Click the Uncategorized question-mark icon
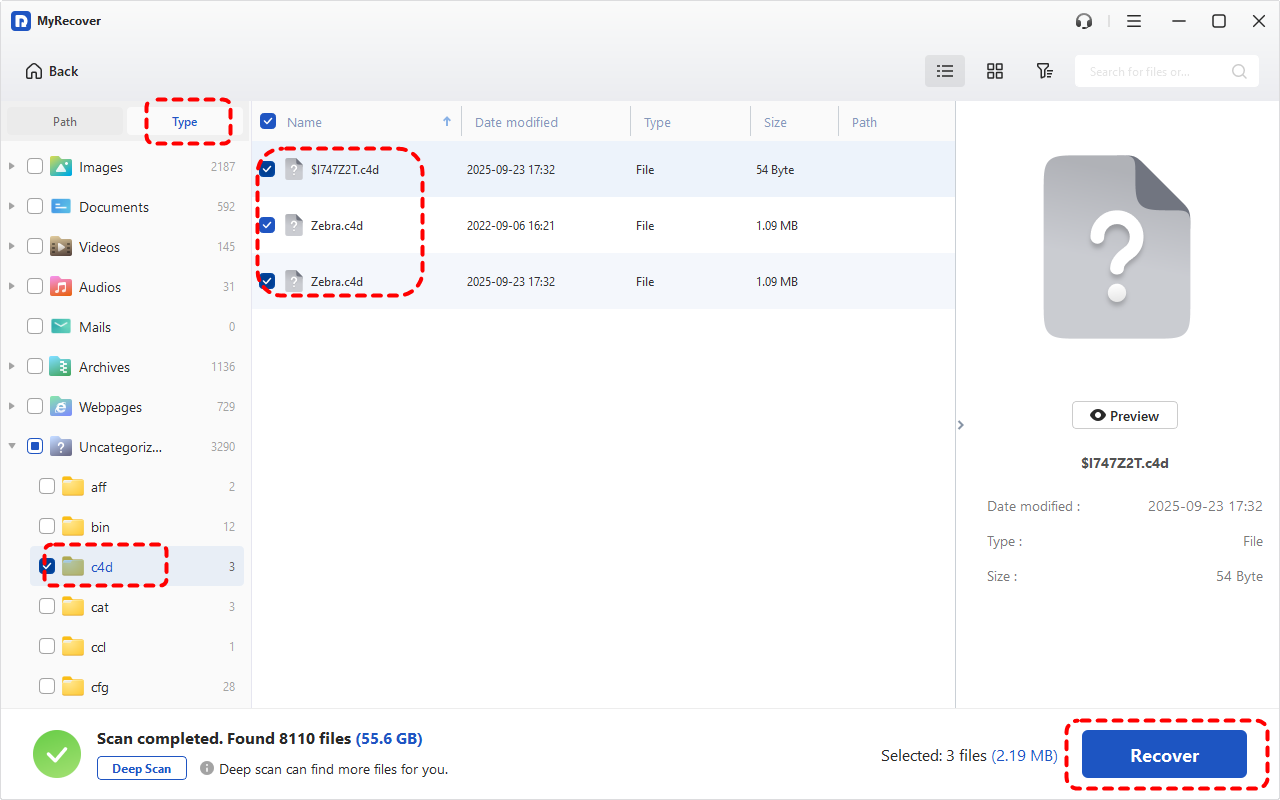The height and width of the screenshot is (800, 1280). coord(61,447)
